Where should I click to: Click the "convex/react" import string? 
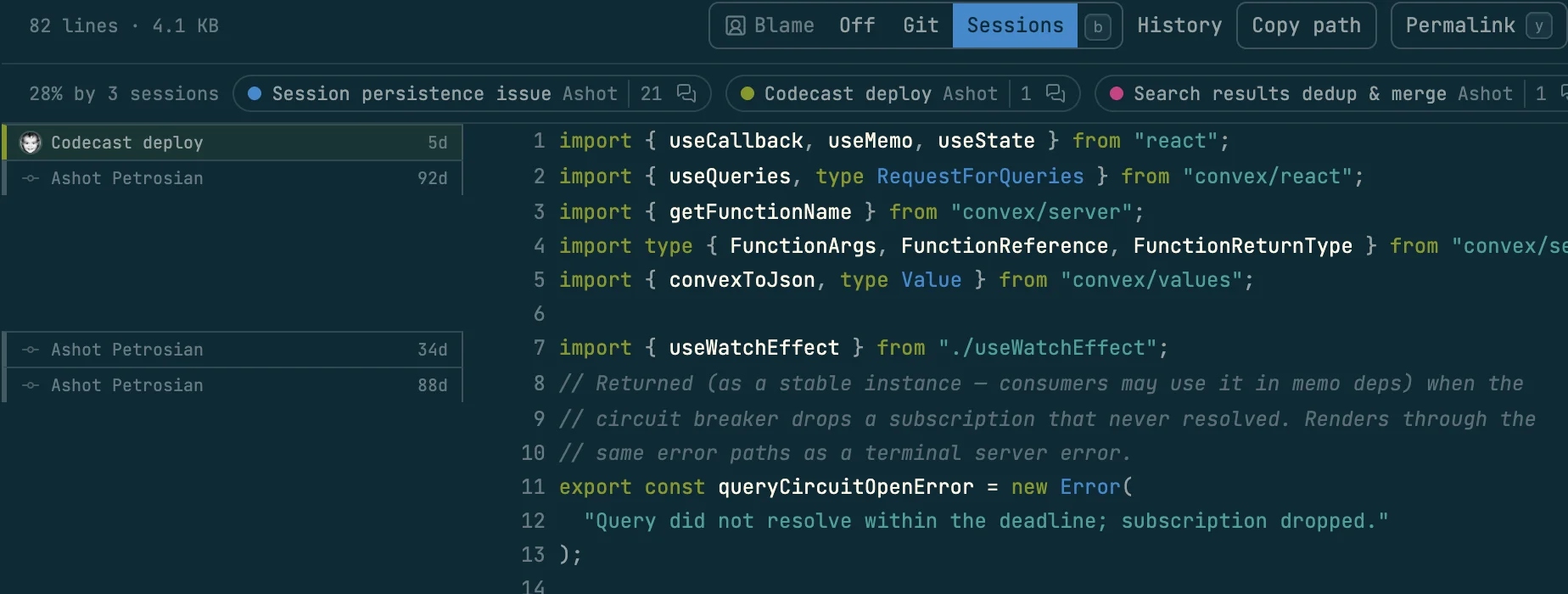[1267, 177]
